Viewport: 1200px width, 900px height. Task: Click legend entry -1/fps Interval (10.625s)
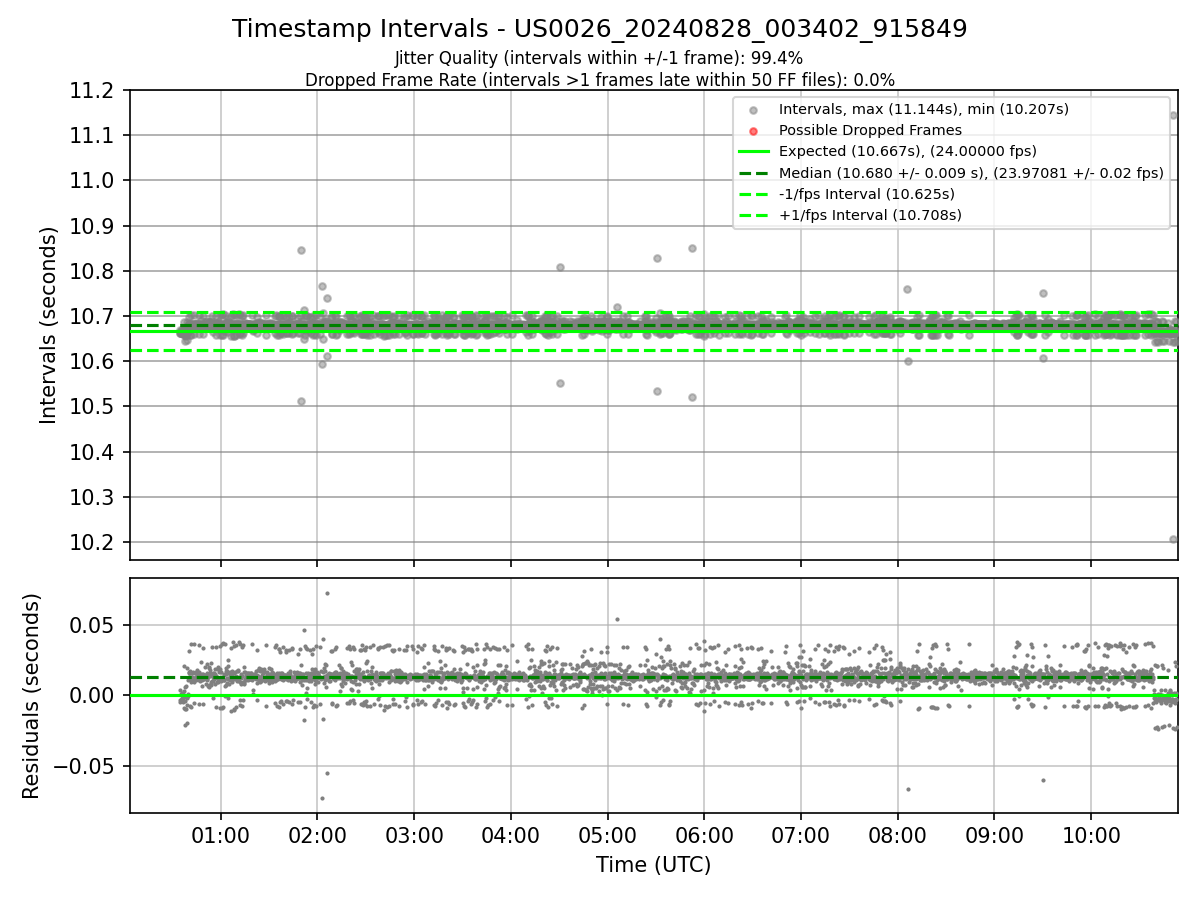pyautogui.click(x=866, y=194)
